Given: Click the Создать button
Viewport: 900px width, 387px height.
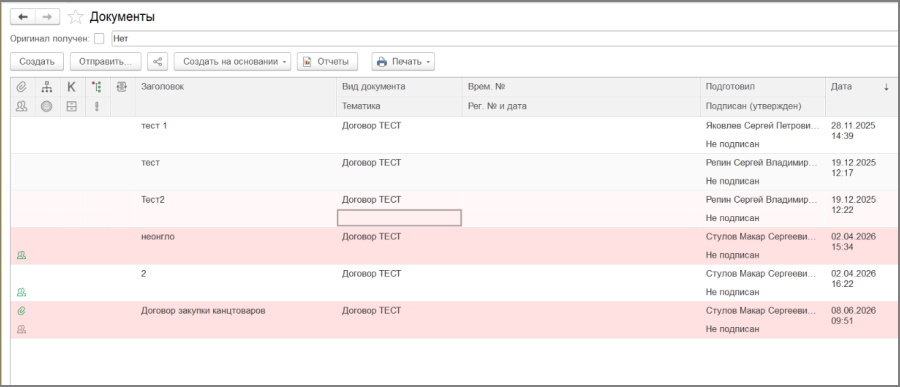Looking at the screenshot, I should click(37, 61).
